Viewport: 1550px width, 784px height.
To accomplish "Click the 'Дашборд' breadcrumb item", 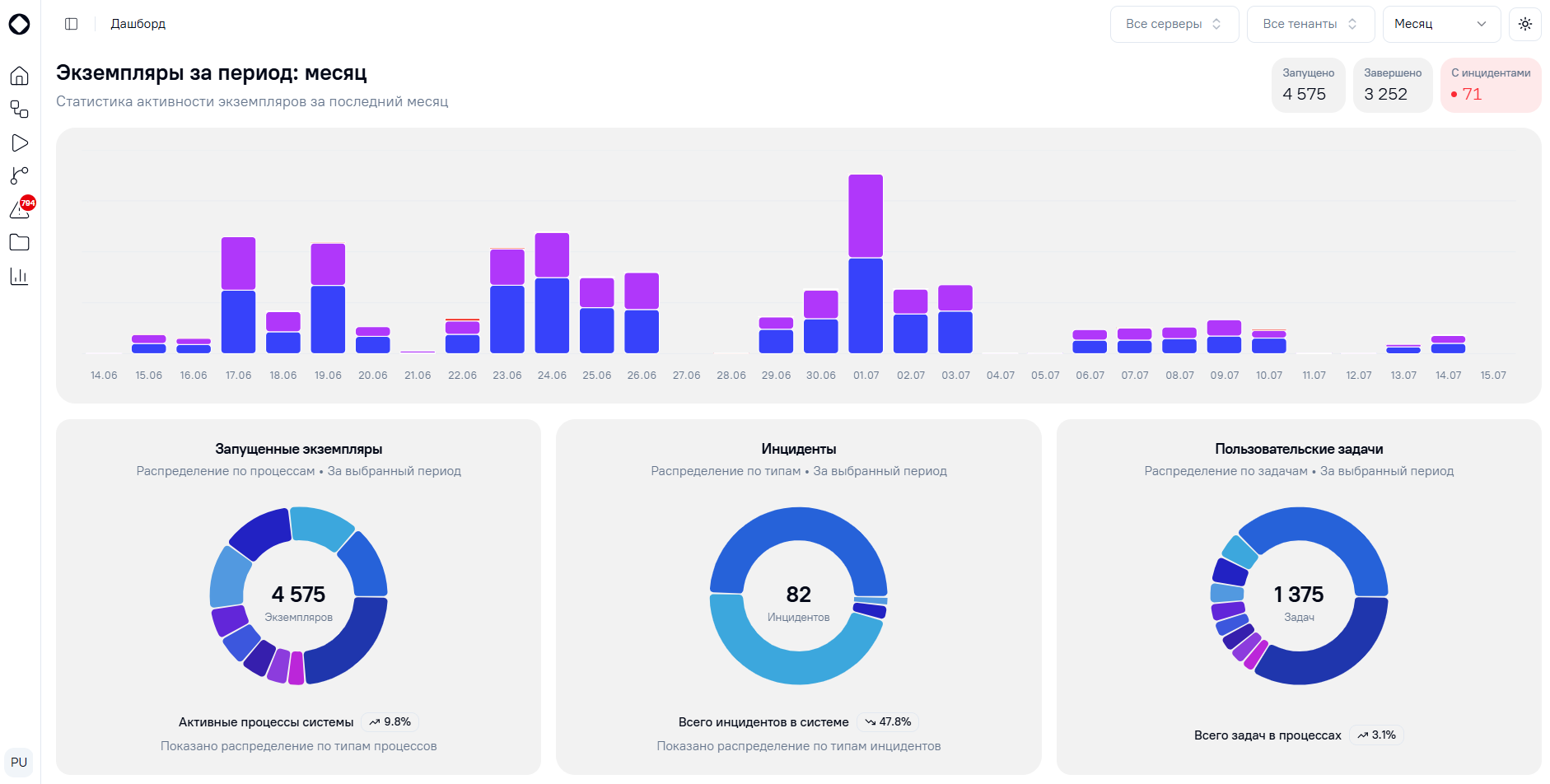I will pos(138,24).
